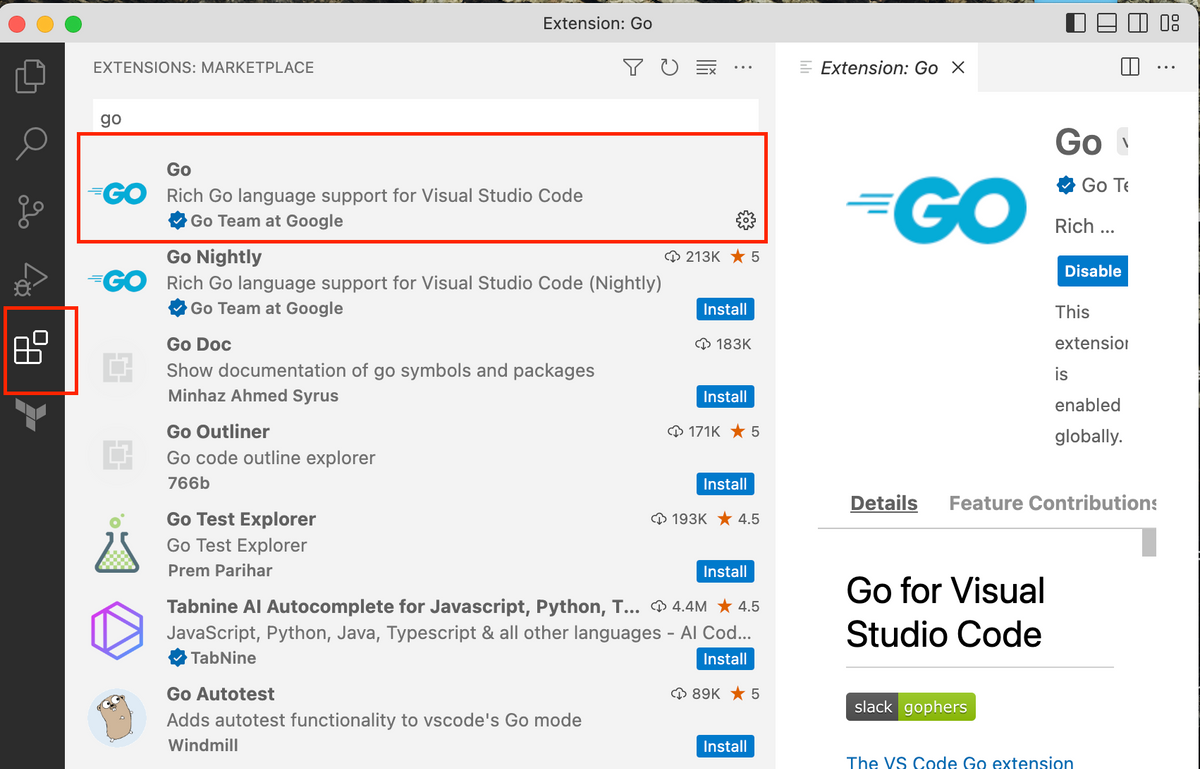Install the Go Nightly extension

(x=725, y=309)
